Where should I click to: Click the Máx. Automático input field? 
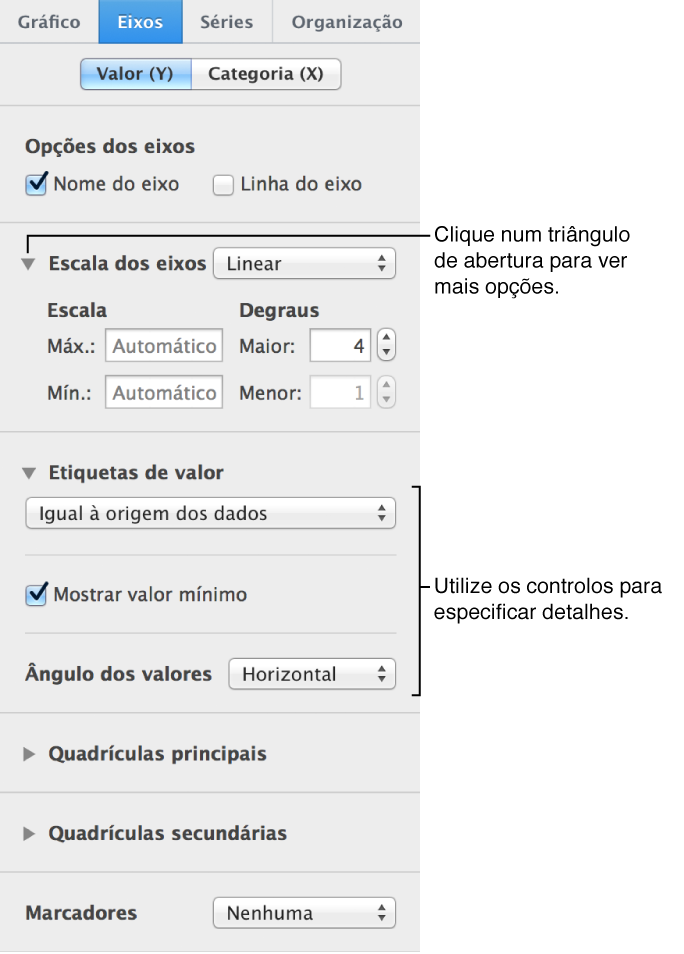163,345
